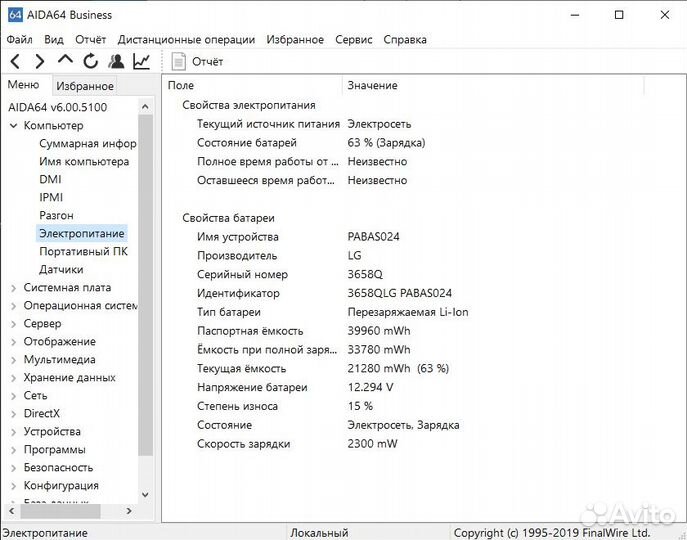This screenshot has width=687, height=540.
Task: Expand the Хранение данных tree node
Action: (14, 378)
